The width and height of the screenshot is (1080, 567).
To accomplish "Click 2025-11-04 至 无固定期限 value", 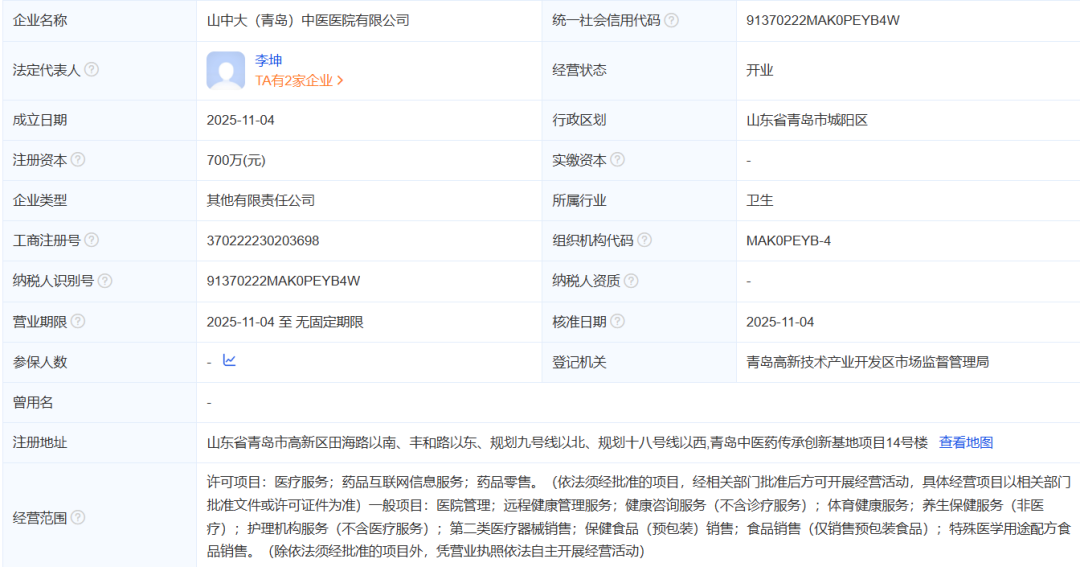I will pos(284,322).
